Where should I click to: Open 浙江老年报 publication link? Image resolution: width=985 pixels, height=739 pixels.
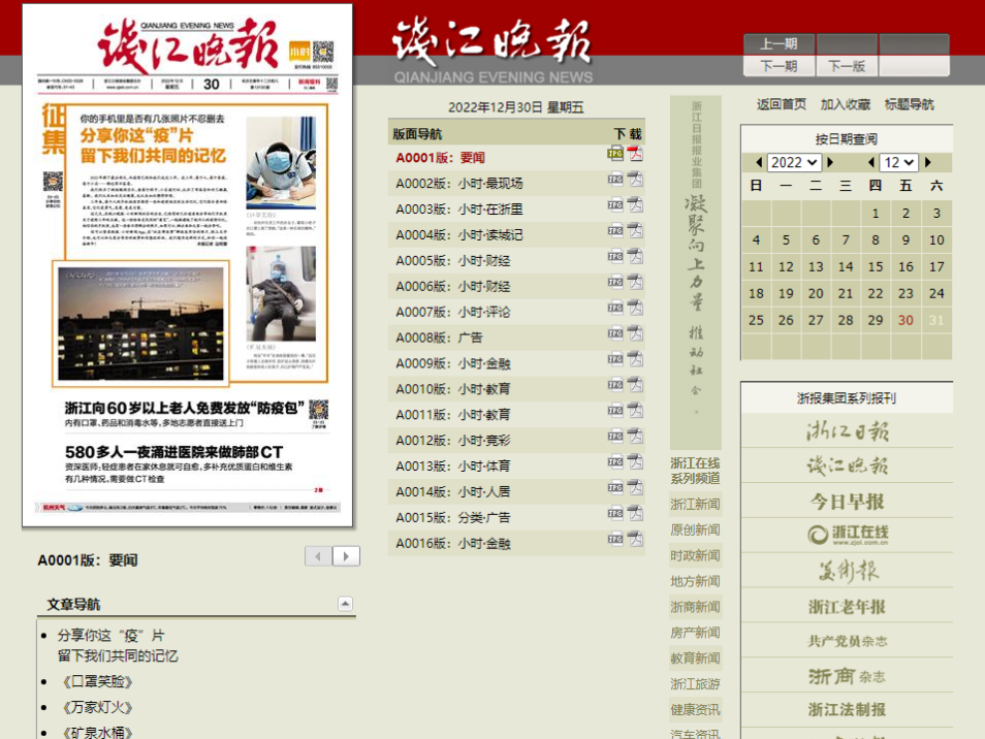(x=847, y=607)
